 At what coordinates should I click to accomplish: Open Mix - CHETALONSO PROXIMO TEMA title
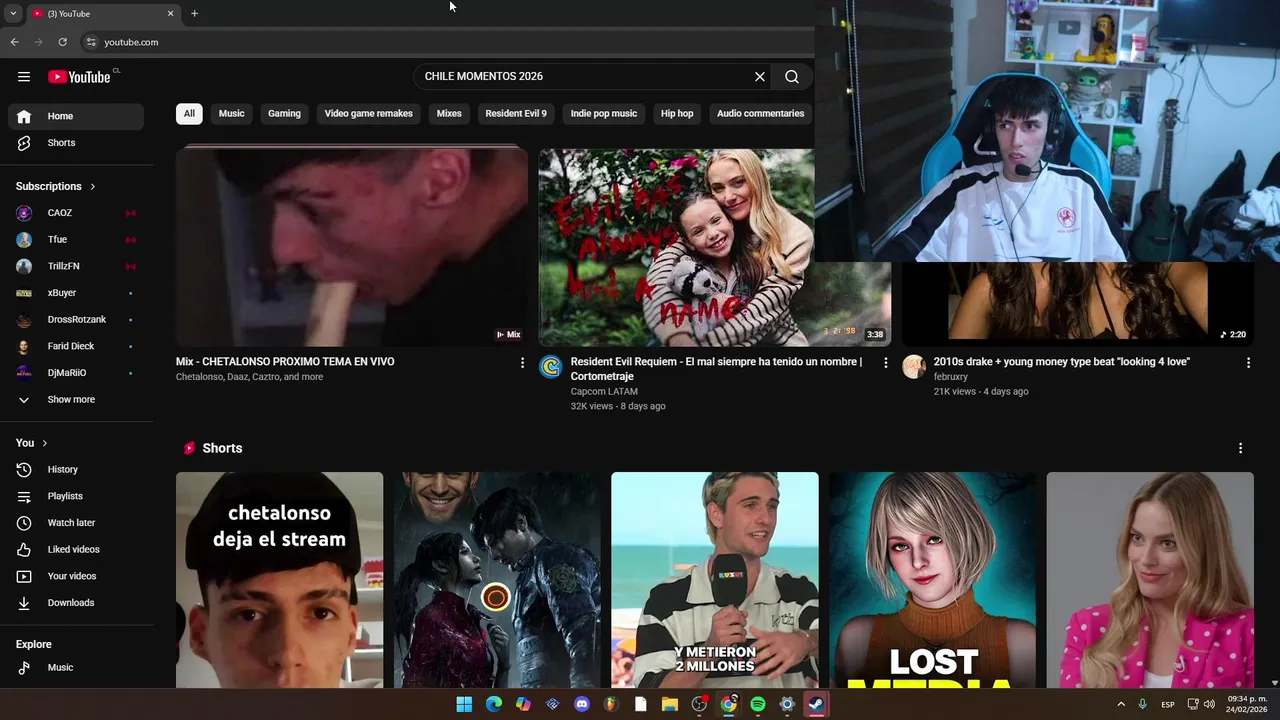285,362
